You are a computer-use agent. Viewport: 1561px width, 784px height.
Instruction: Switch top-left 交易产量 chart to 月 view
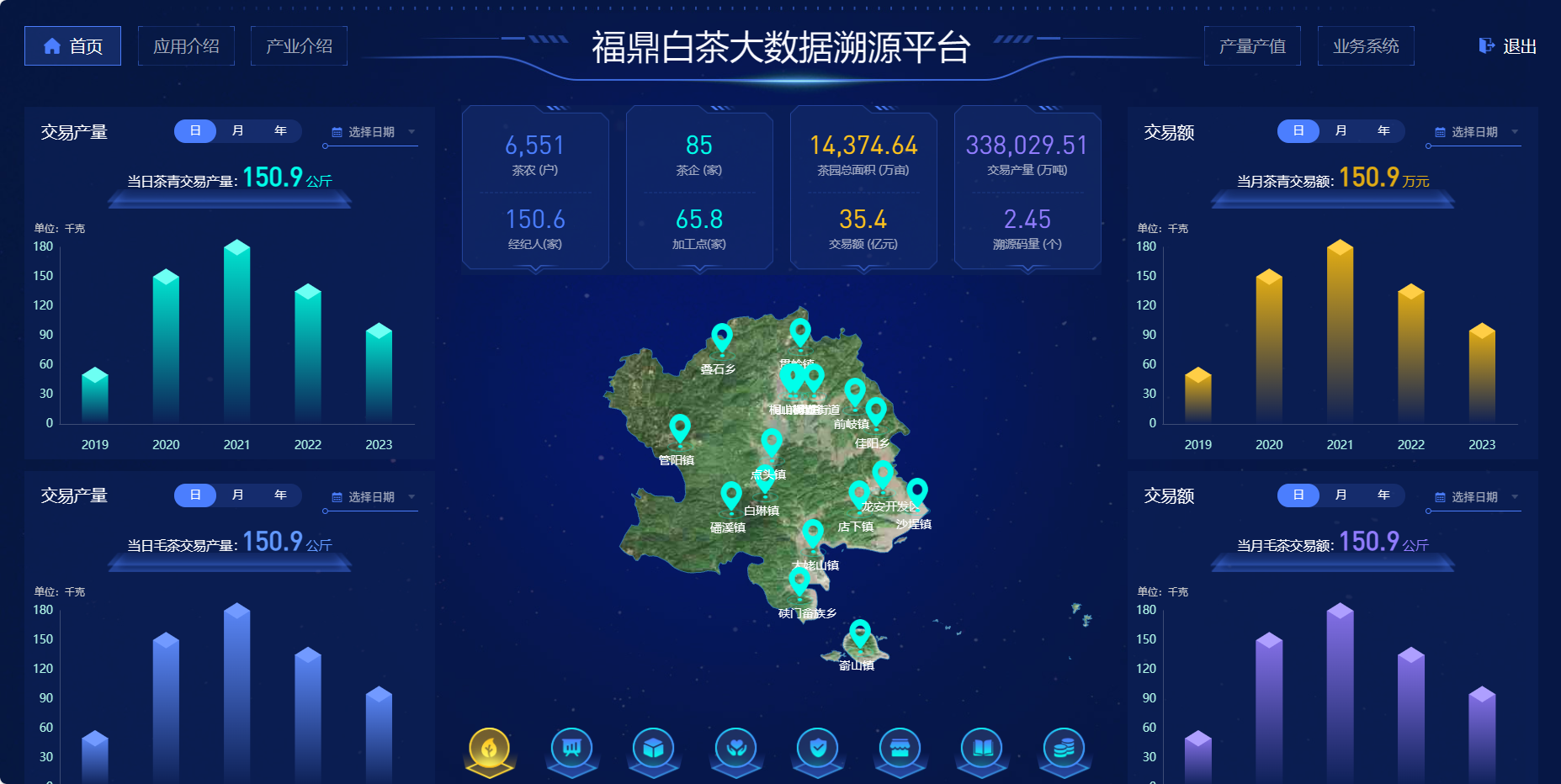[x=238, y=130]
